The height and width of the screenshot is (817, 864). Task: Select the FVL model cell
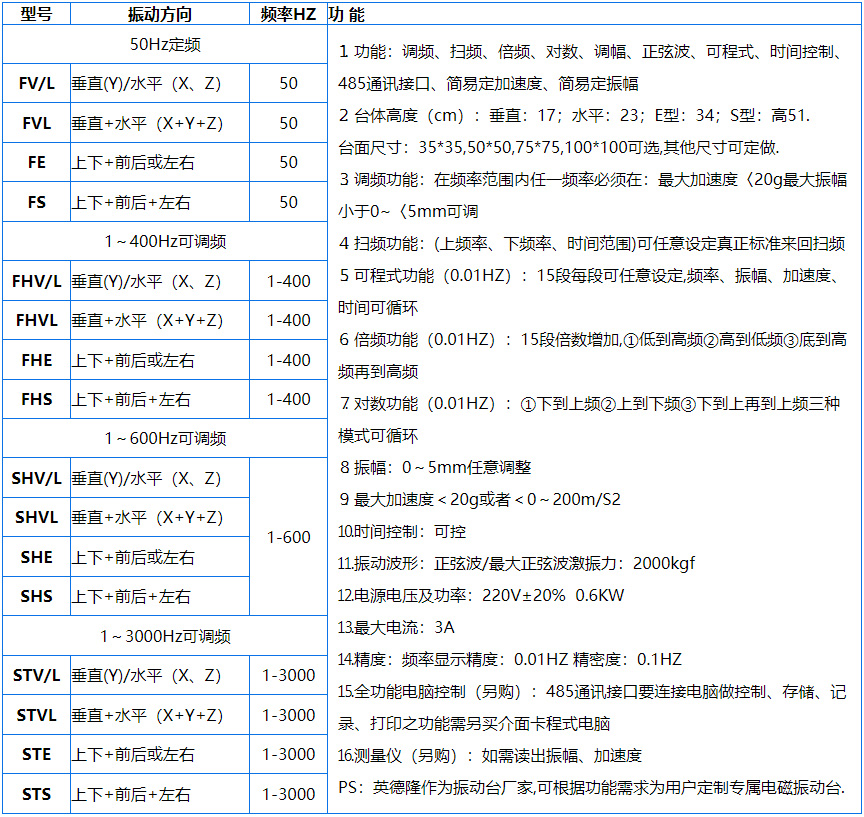(36, 123)
